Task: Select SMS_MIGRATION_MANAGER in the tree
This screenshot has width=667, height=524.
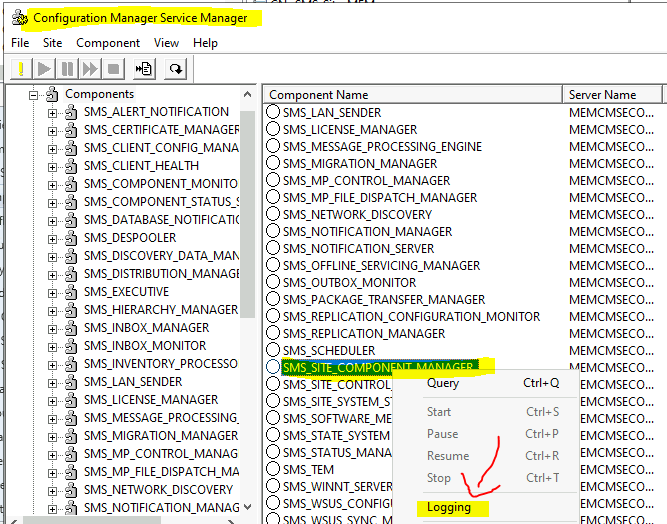Action: [x=160, y=436]
